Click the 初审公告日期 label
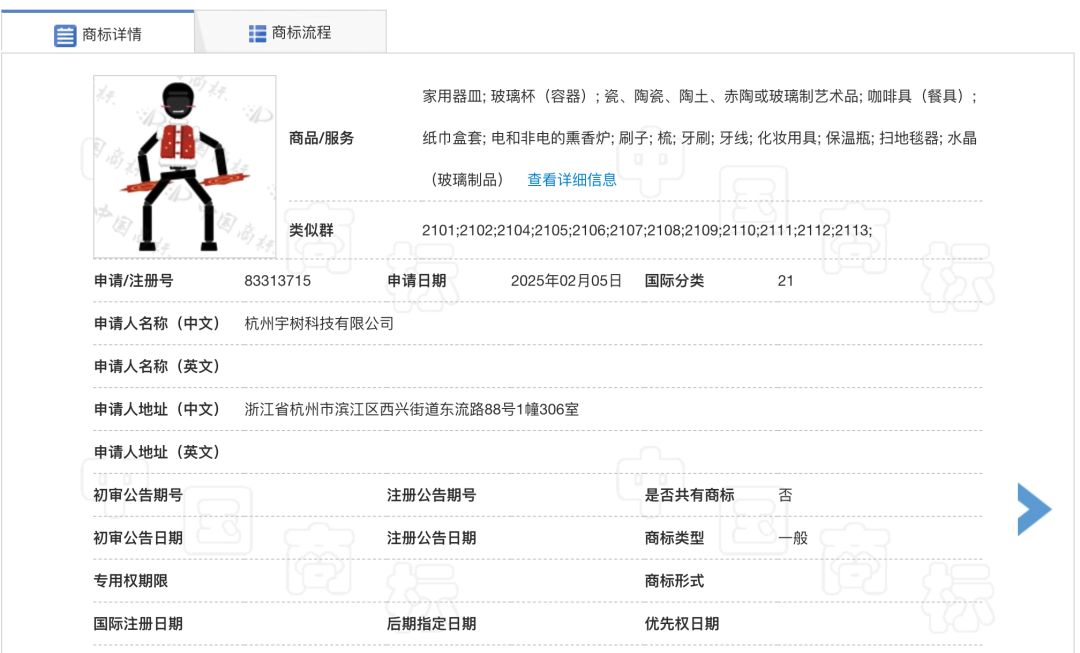The image size is (1080, 653). 138,538
